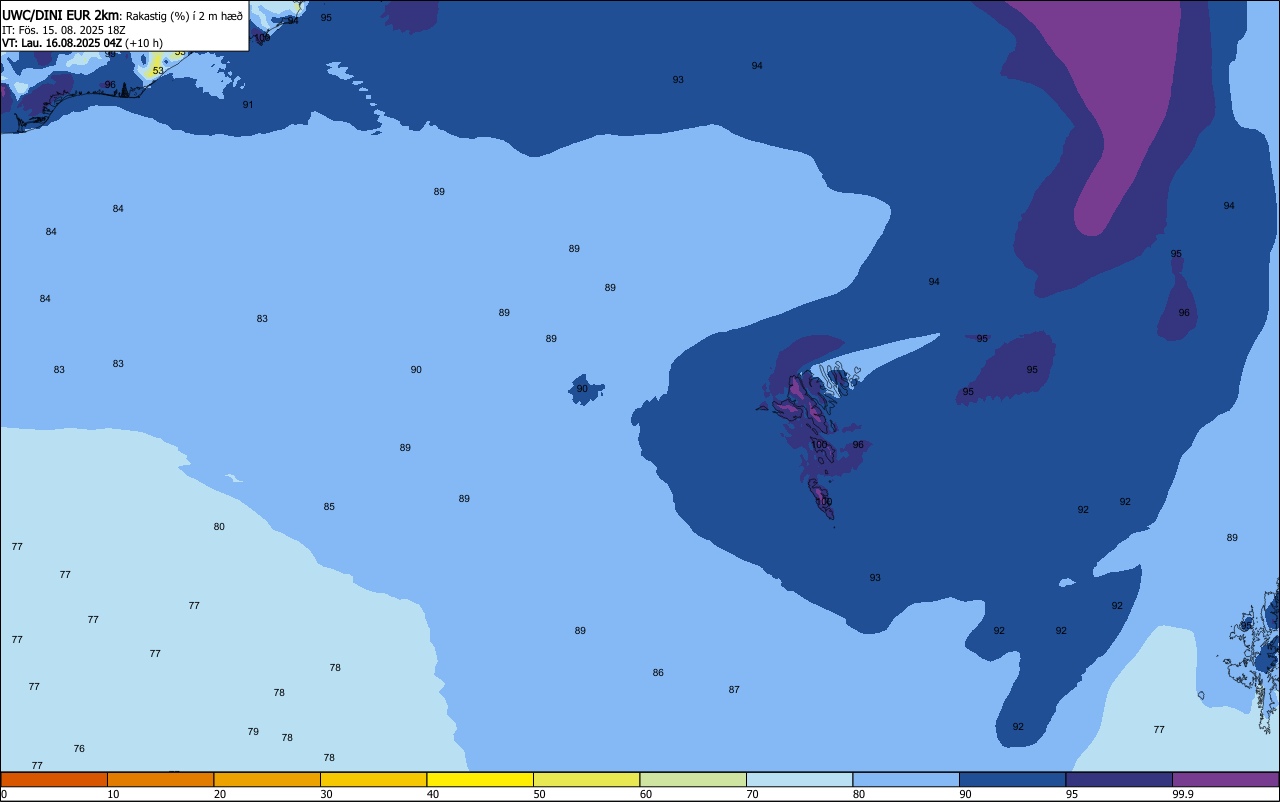Viewport: 1280px width, 802px height.
Task: Click the dark orange 0–10 legend swatch
Action: (x=54, y=779)
